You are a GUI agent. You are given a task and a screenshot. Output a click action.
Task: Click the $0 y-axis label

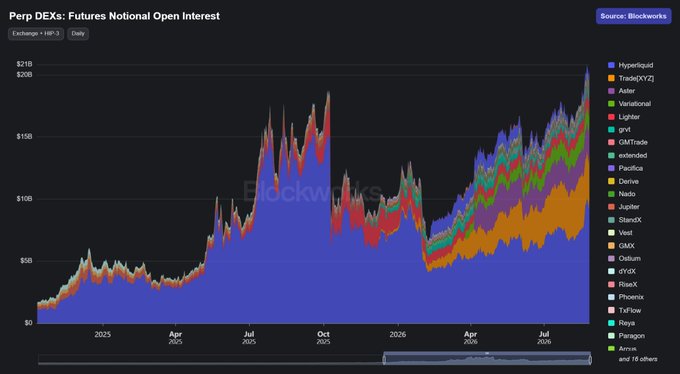pyautogui.click(x=28, y=323)
